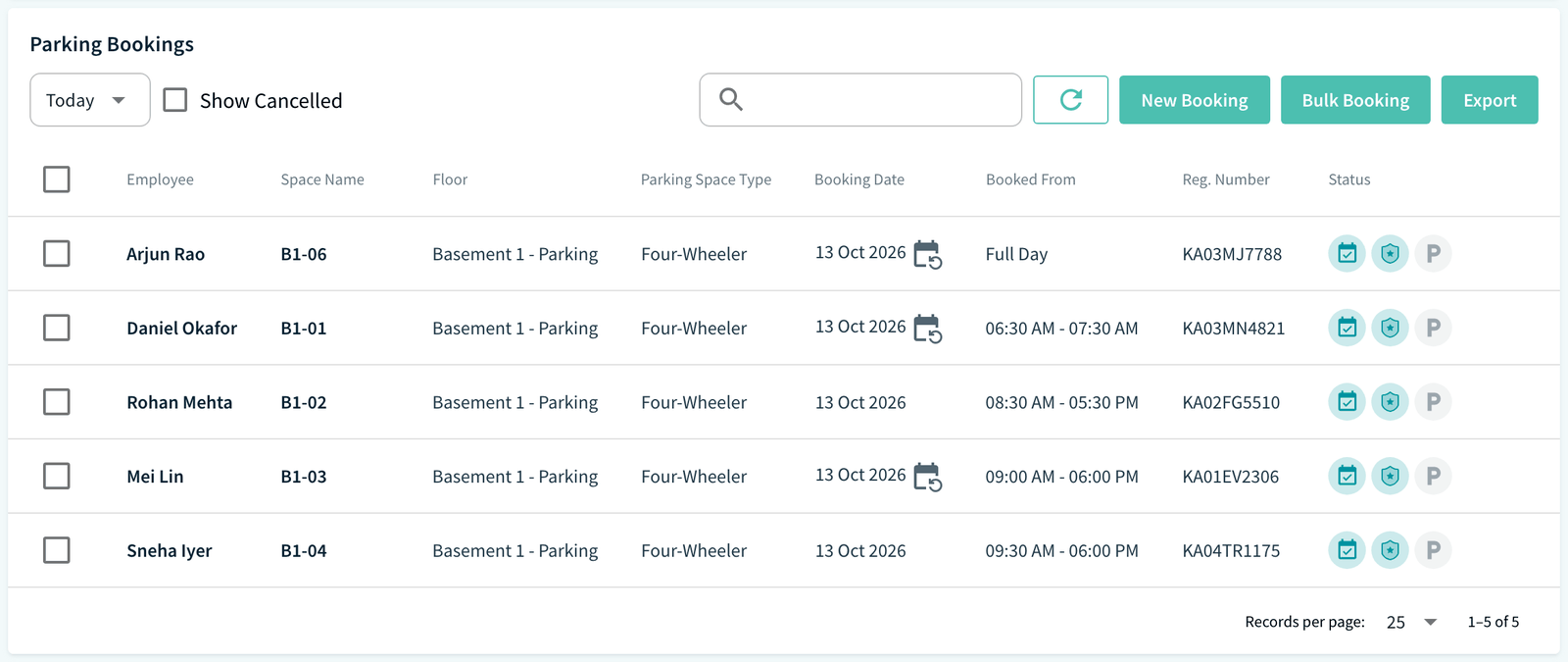Click employee name Mei Lin
The height and width of the screenshot is (662, 1568).
[155, 477]
